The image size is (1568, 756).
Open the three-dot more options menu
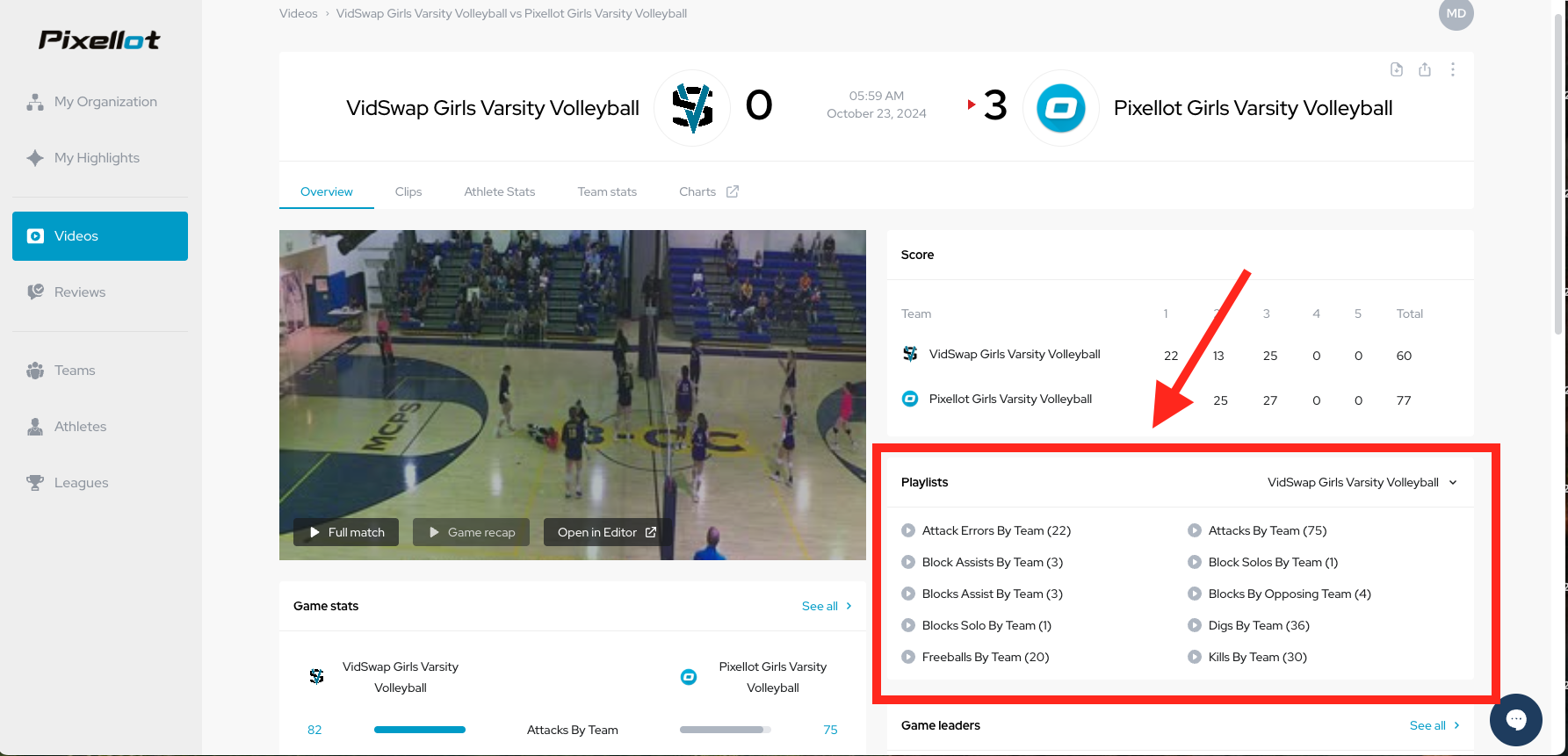tap(1453, 69)
